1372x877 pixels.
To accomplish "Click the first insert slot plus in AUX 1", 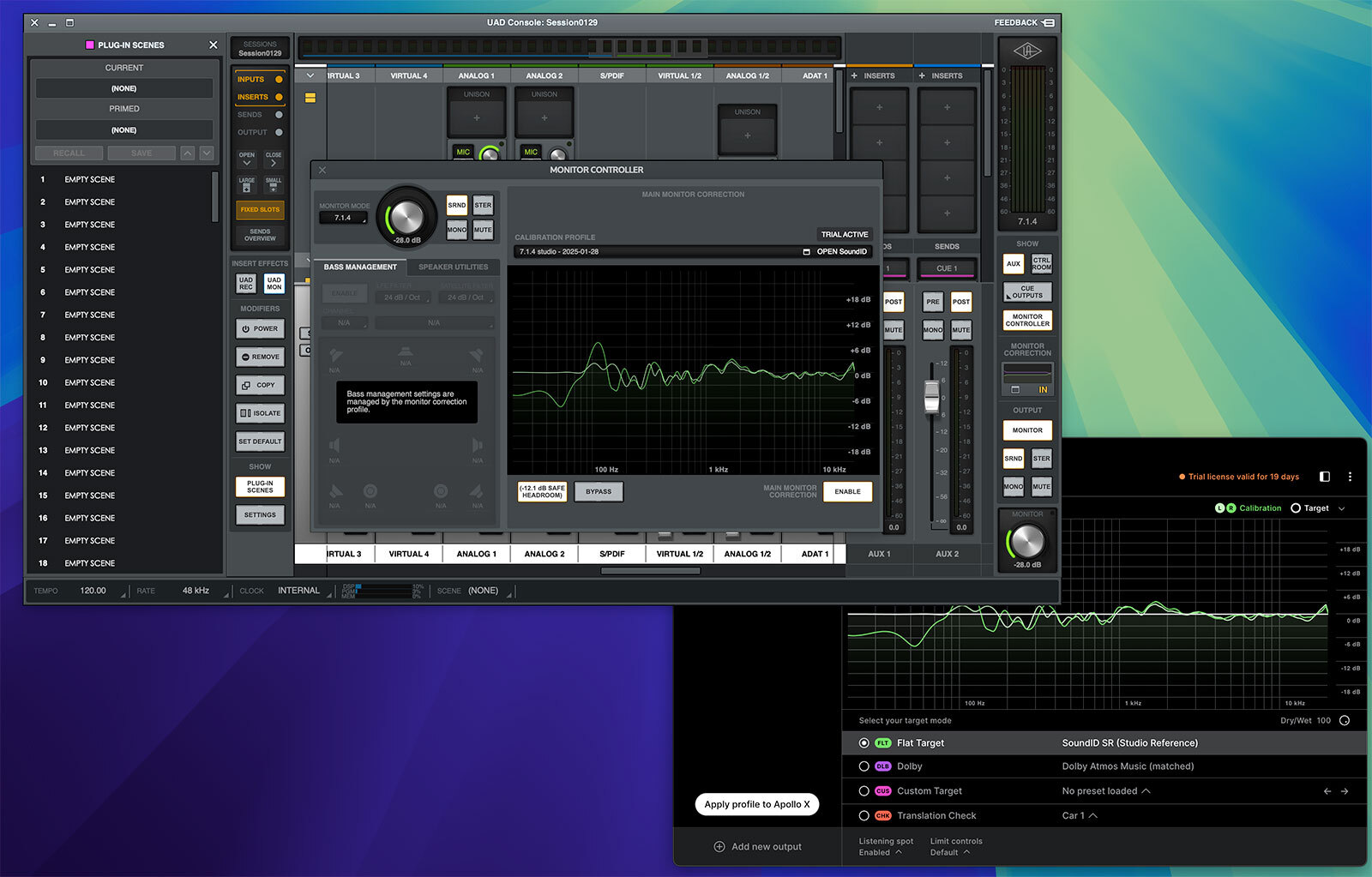I will coord(879,108).
